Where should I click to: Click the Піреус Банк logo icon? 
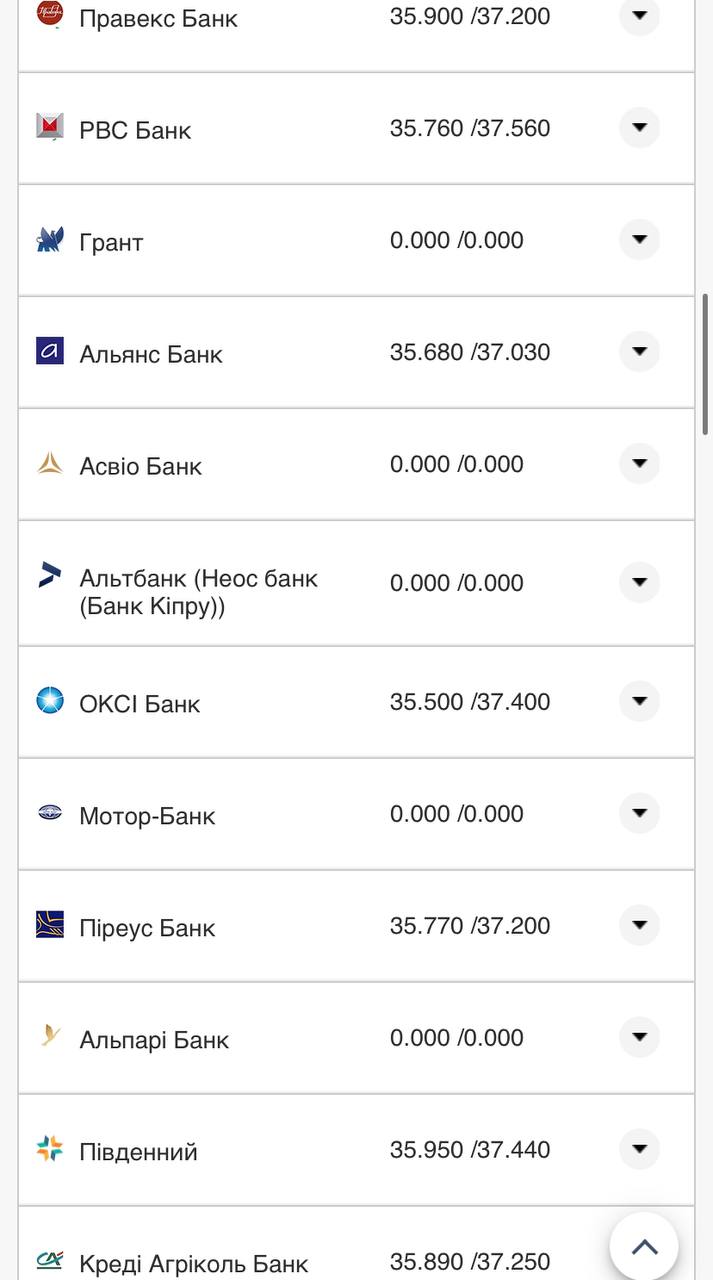click(x=50, y=925)
